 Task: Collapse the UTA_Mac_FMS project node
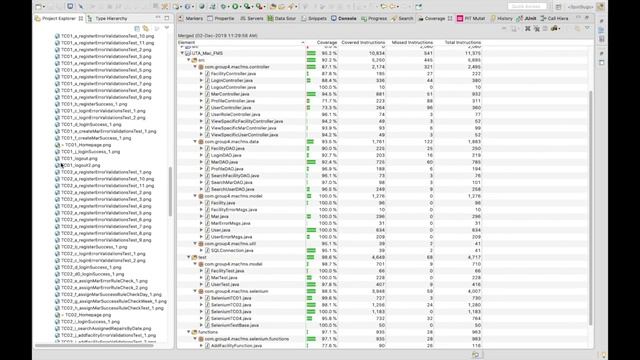[x=182, y=53]
